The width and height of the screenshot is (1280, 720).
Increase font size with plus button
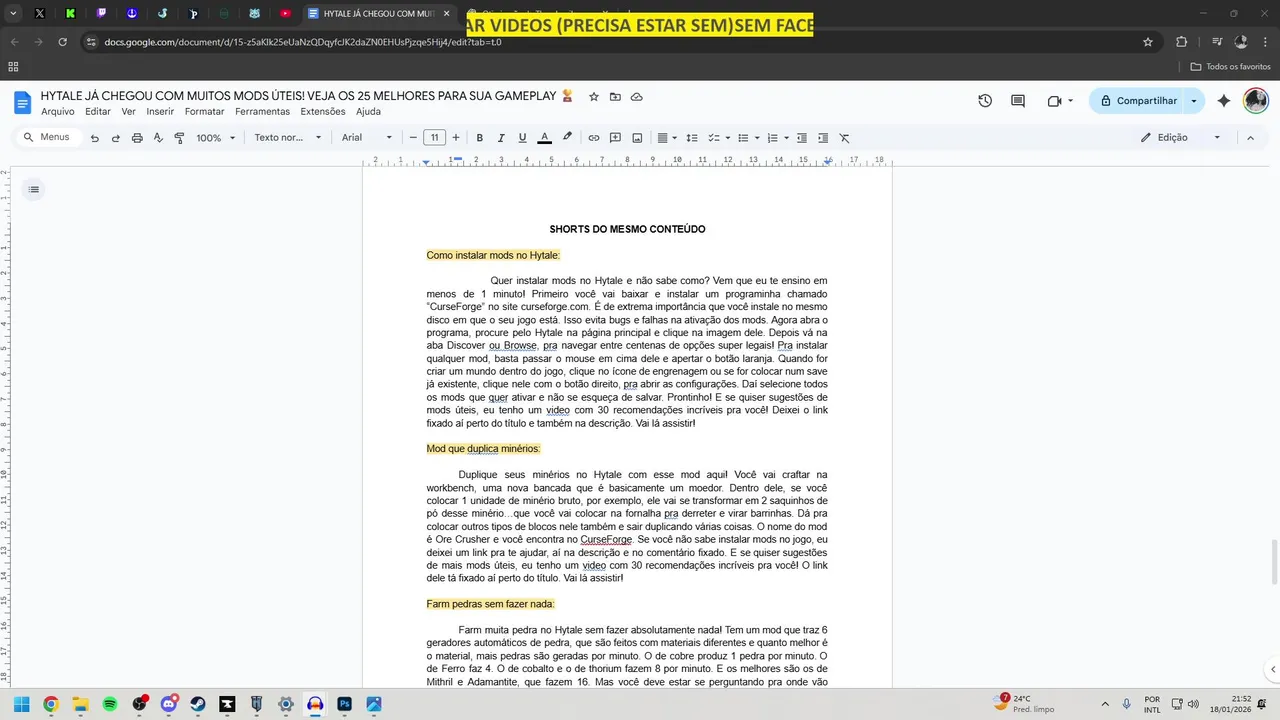pyautogui.click(x=456, y=138)
